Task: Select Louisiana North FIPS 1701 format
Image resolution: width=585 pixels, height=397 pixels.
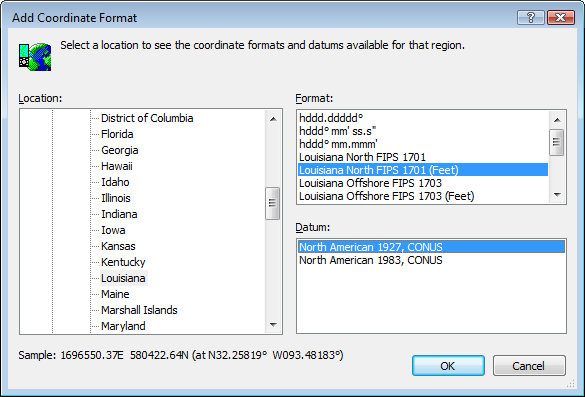Action: 423,157
